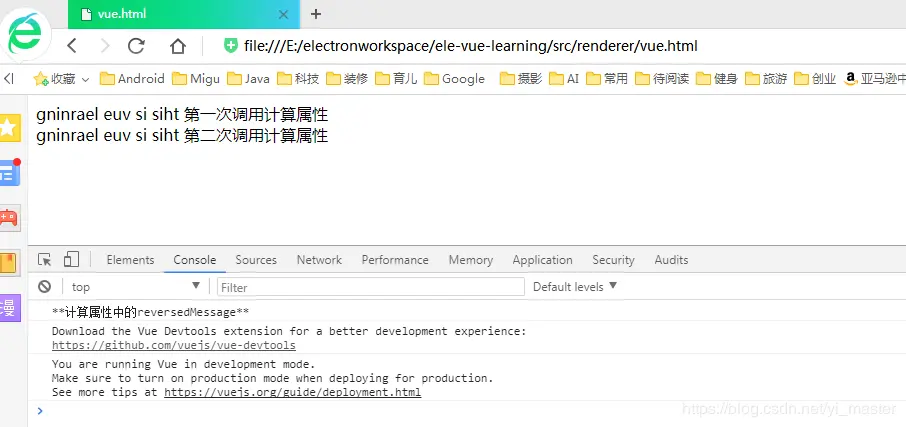Open the orange bookmark sidebar icon
The image size is (906, 427).
click(10, 263)
